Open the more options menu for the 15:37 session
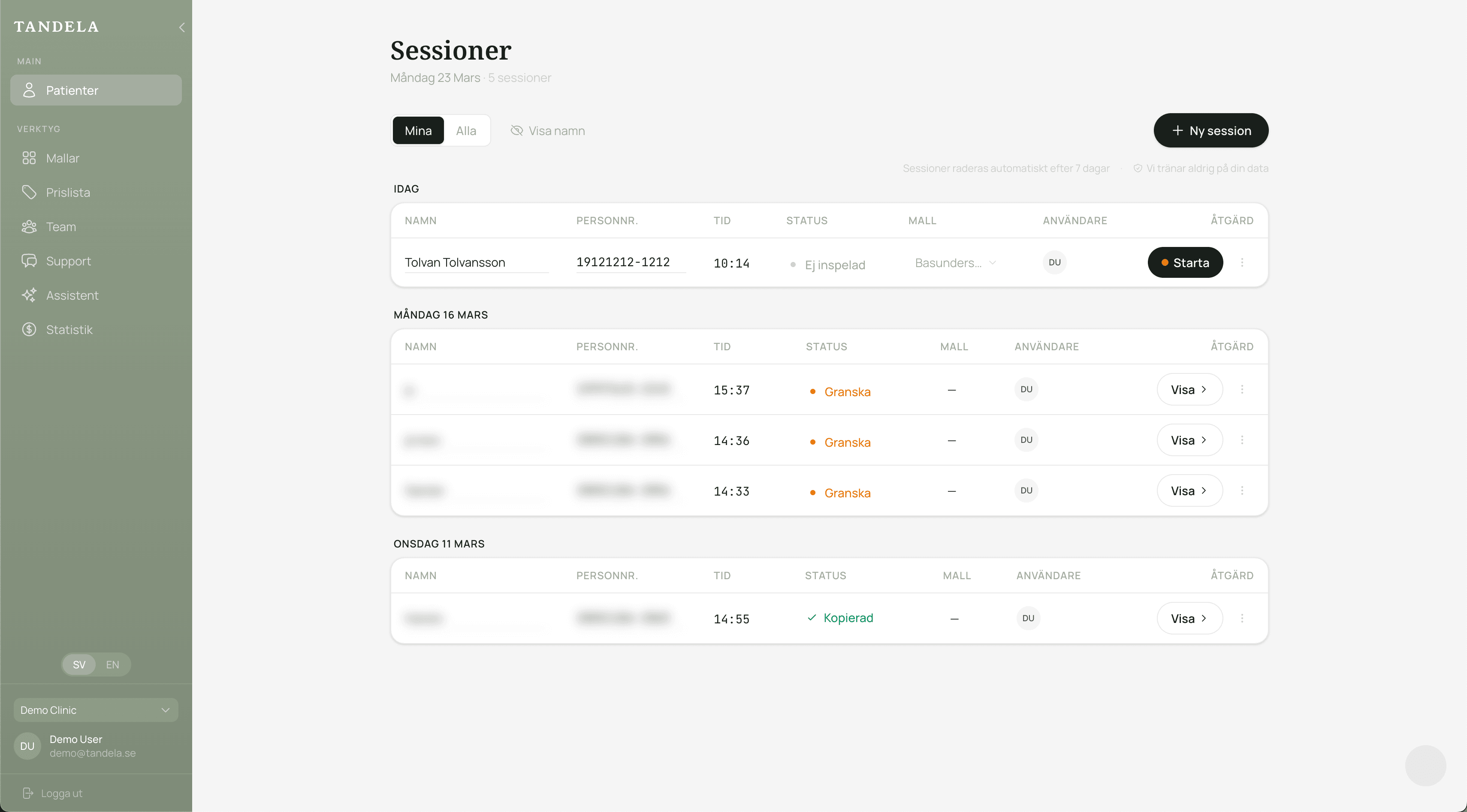Screen dimensions: 1467x812 tap(1242, 389)
